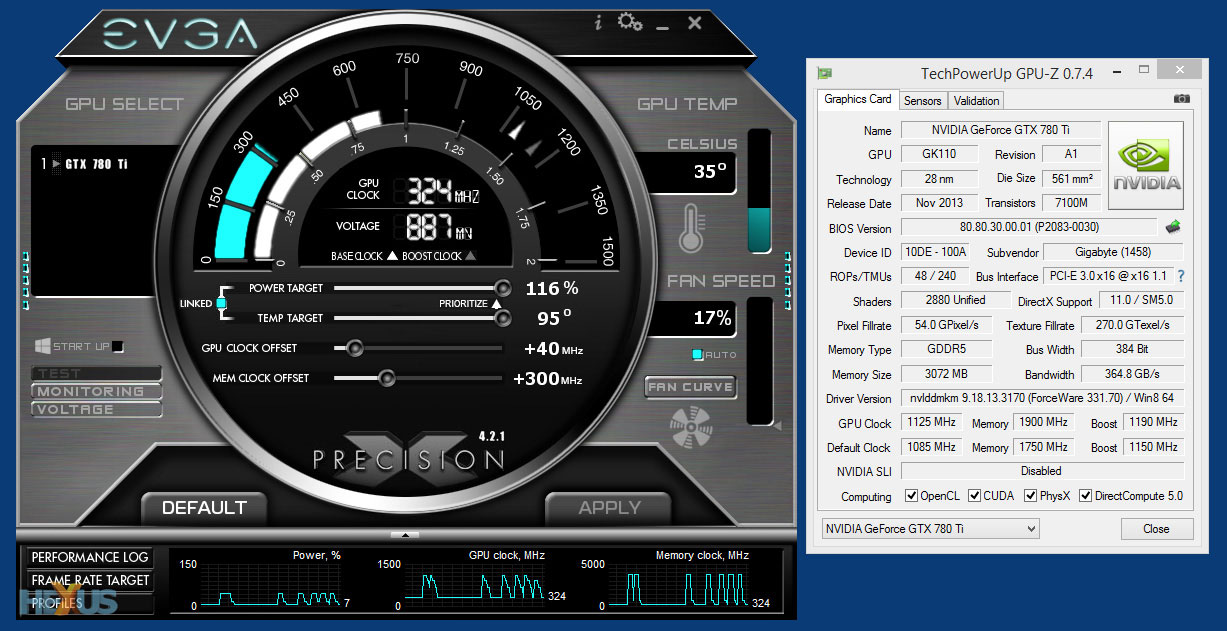Click the Temp Target slider knob

[503, 318]
